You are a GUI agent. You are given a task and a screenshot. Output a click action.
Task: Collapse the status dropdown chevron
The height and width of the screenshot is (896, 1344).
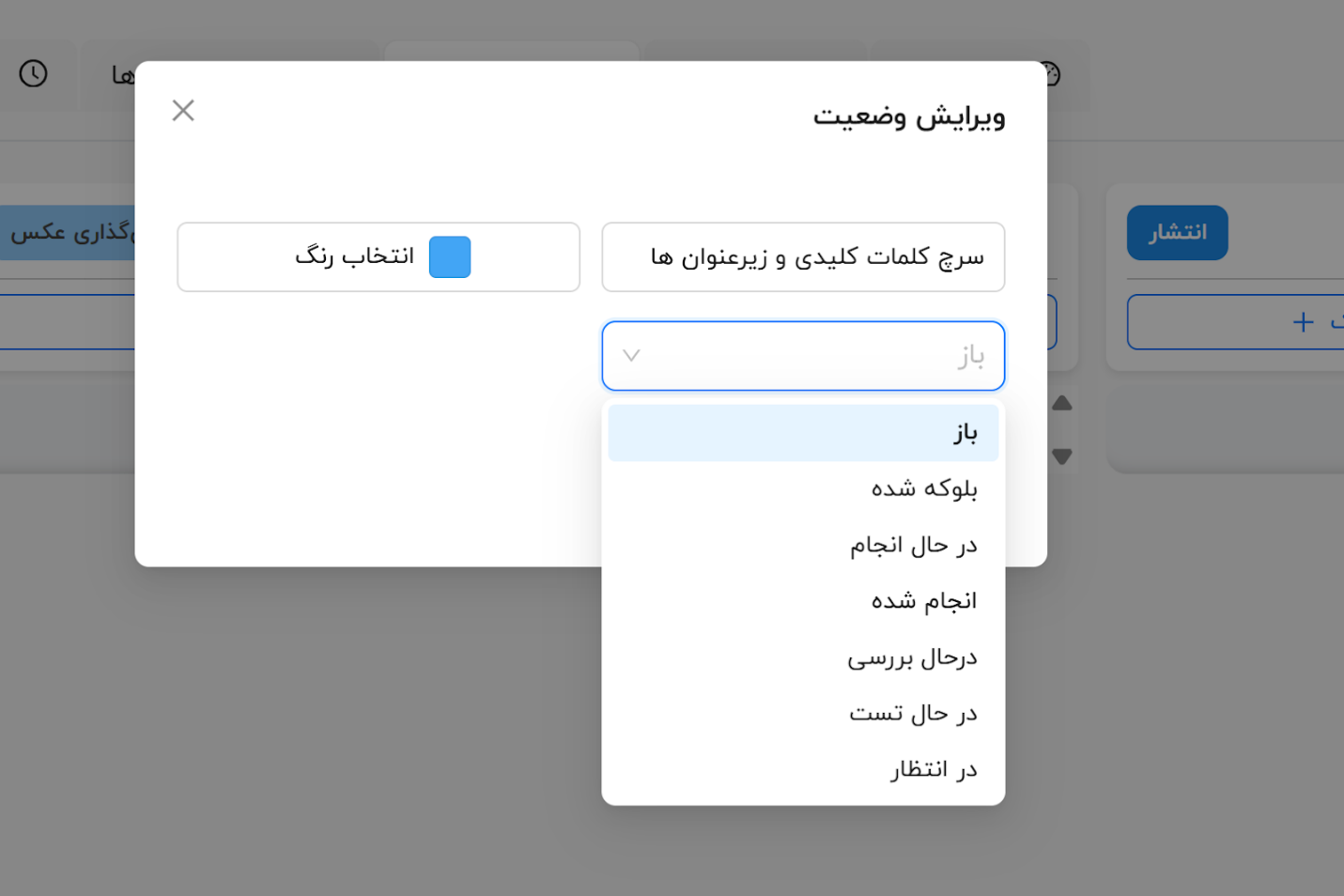click(631, 356)
